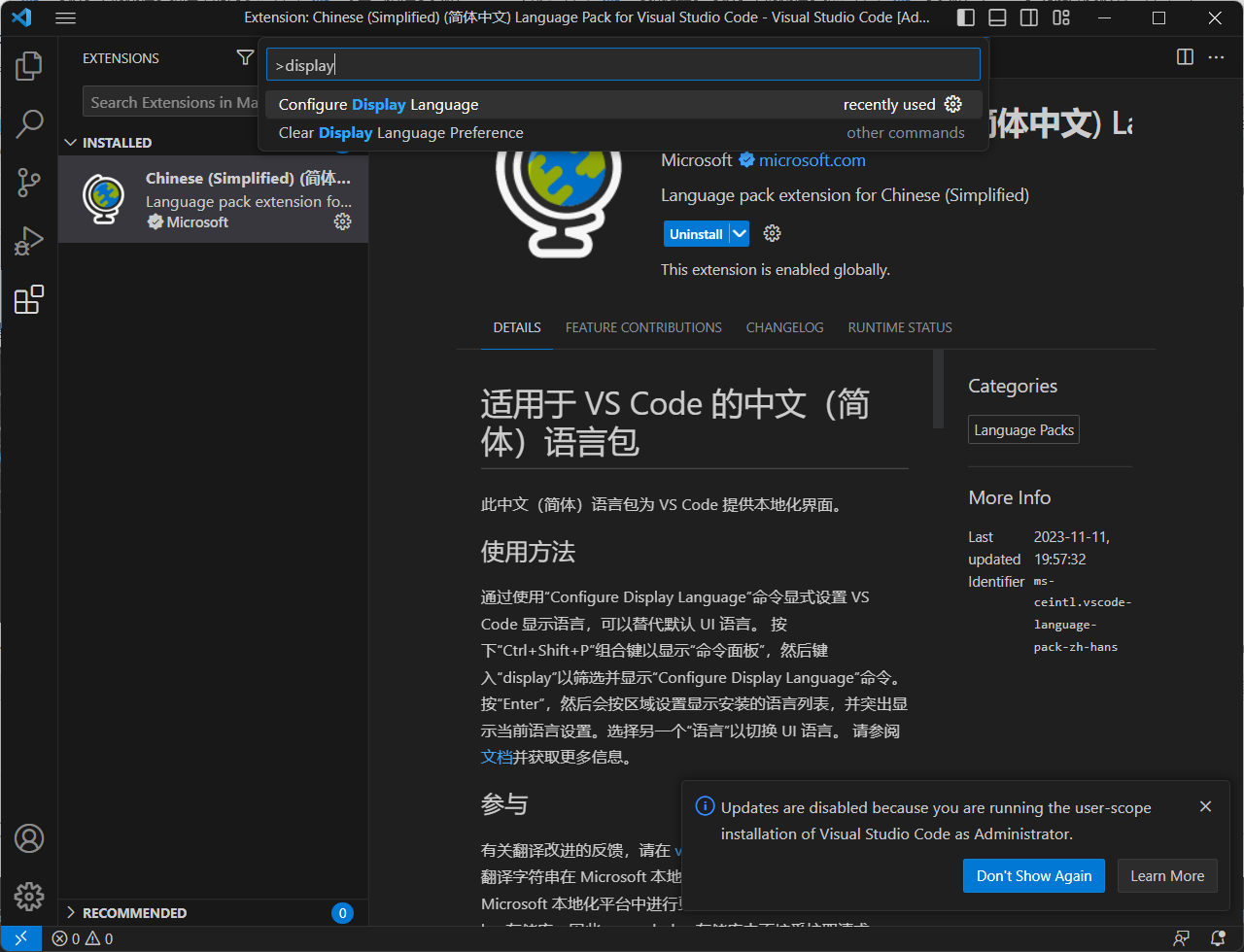Toggle Primary Side Bar layout icon
The image size is (1244, 952).
pyautogui.click(x=965, y=17)
